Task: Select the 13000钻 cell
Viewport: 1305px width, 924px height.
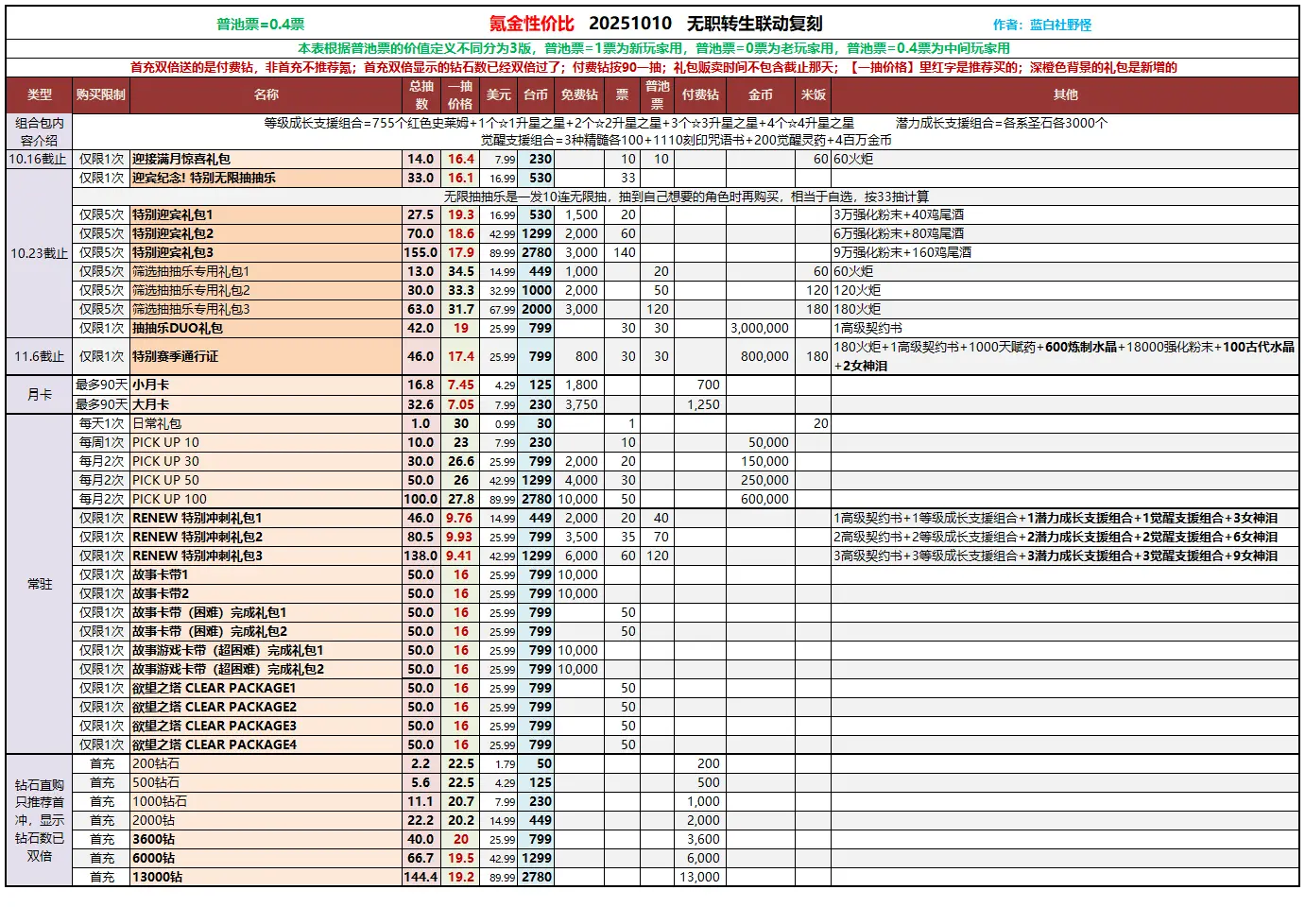Action: 157,877
